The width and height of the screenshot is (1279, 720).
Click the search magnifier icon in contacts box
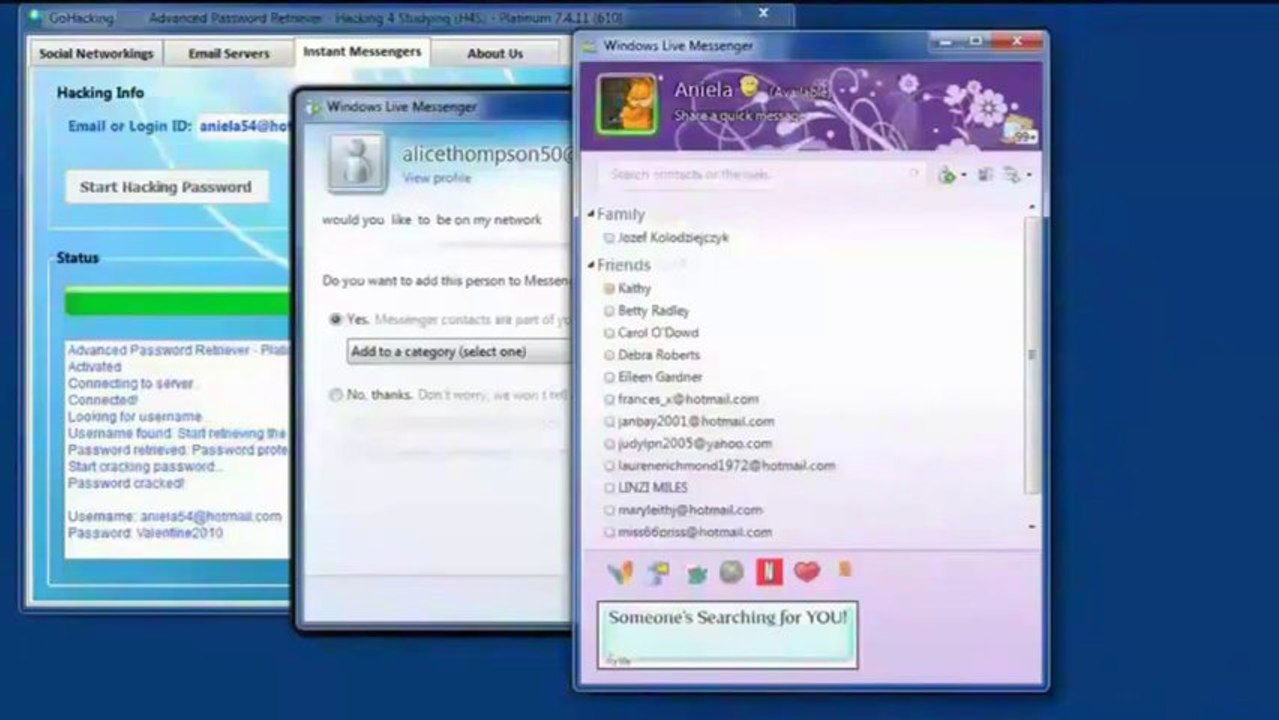913,174
